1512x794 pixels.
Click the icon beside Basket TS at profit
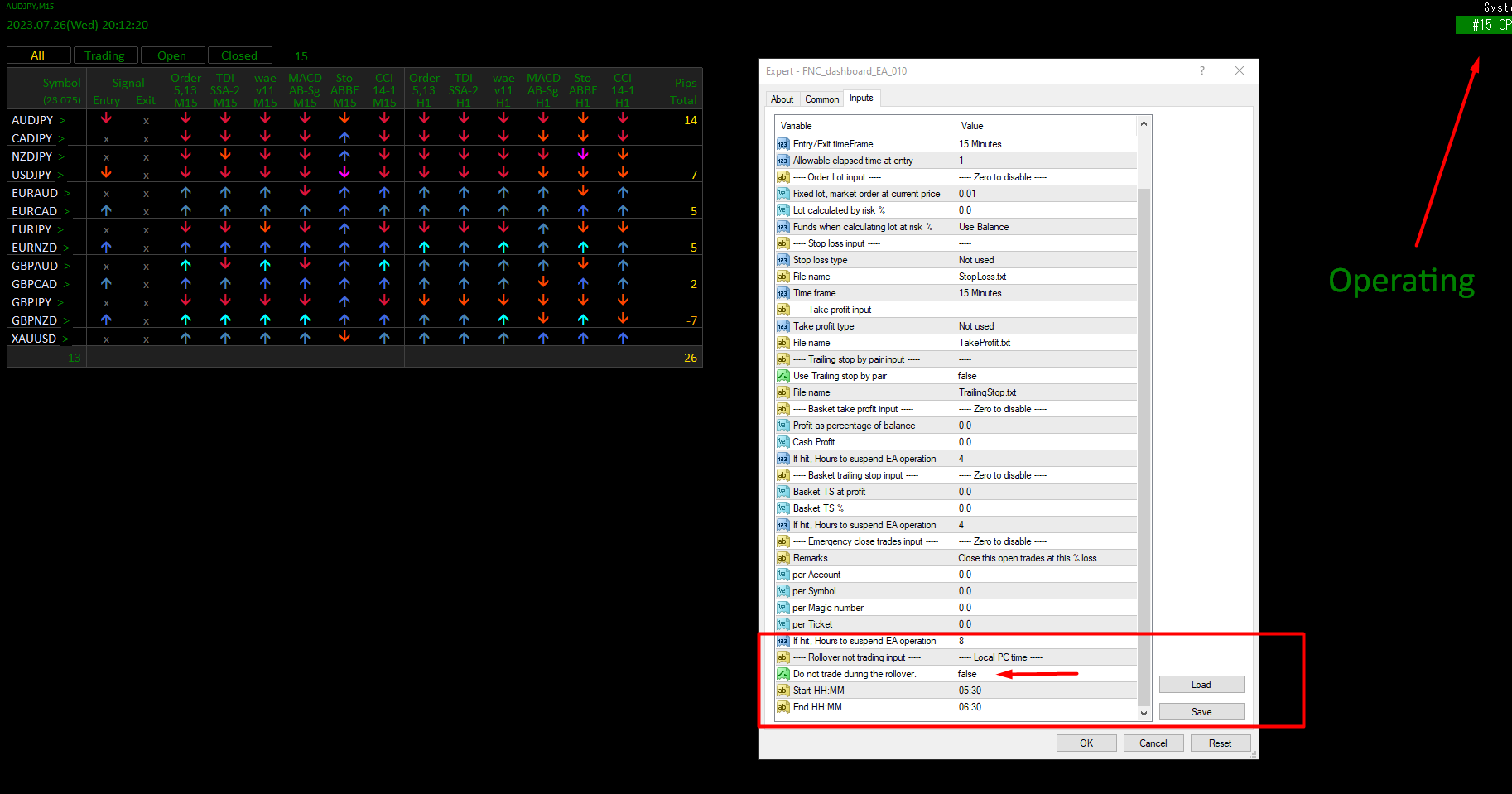point(782,492)
